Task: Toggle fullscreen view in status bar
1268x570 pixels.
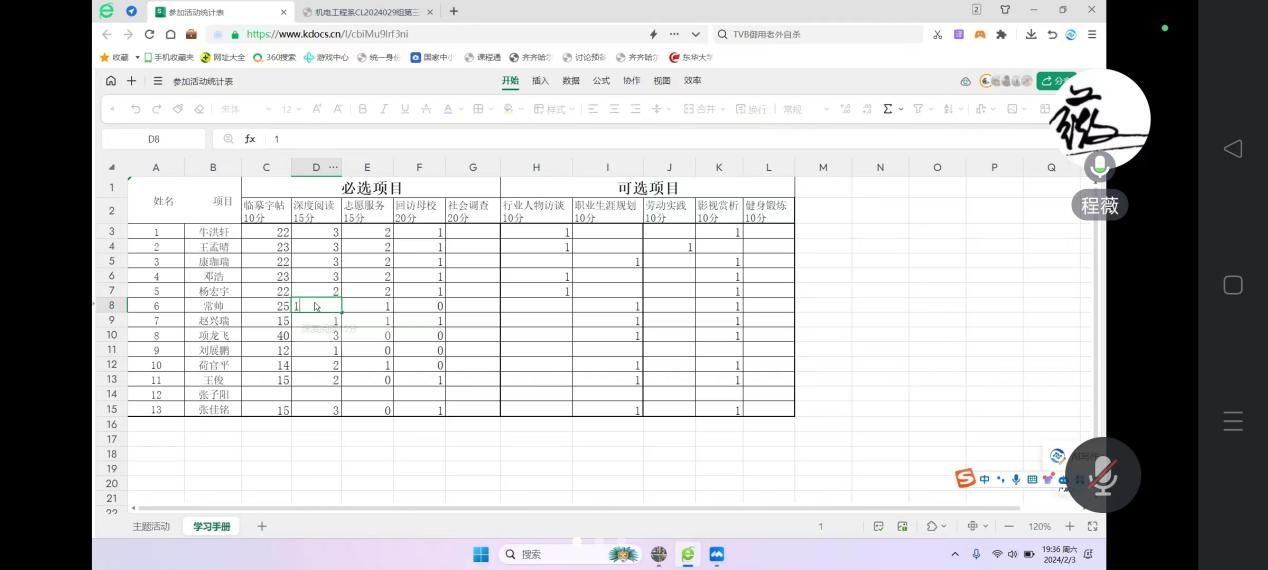Action: 1092,526
